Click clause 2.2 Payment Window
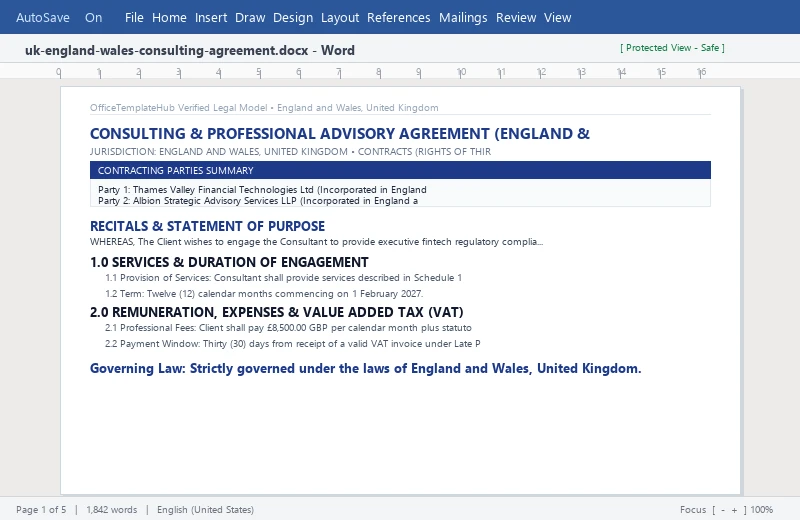This screenshot has height=520, width=800. click(292, 343)
